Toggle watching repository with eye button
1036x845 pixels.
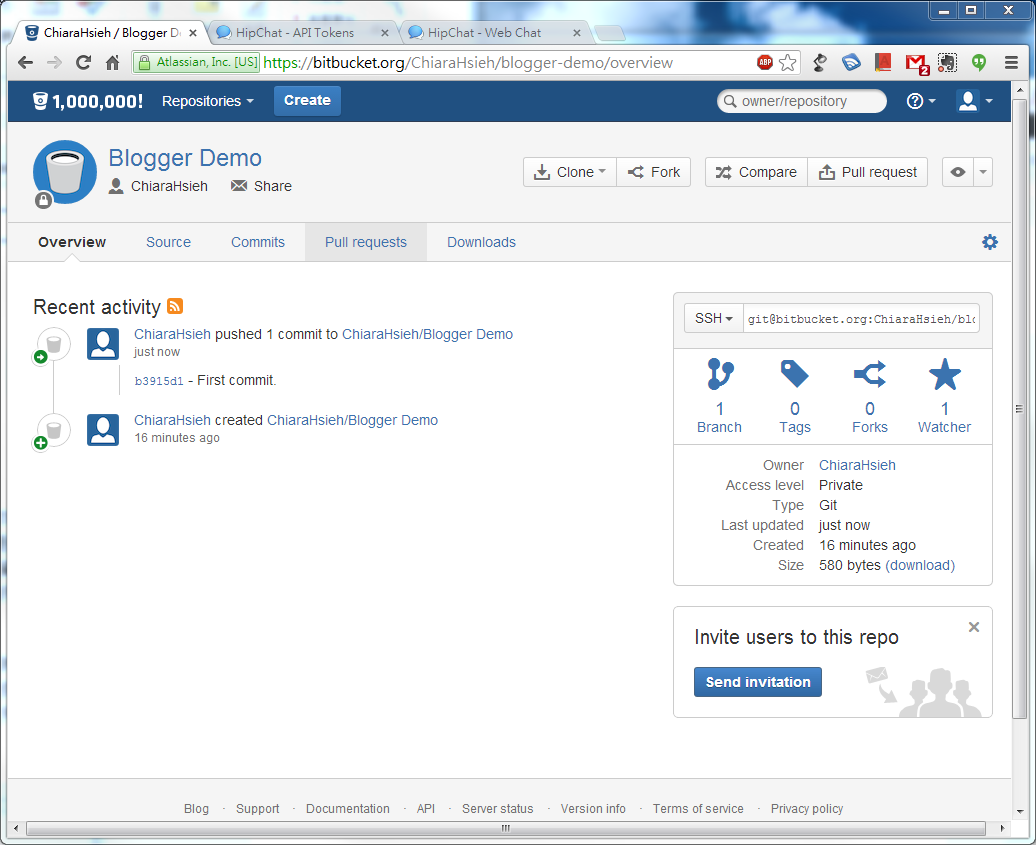click(x=957, y=172)
